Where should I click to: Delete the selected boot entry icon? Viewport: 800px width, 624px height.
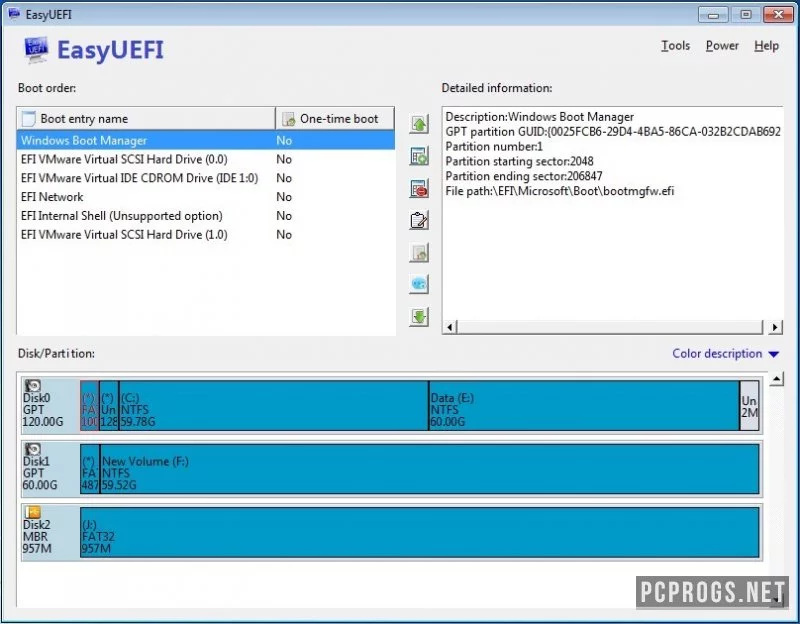point(419,189)
